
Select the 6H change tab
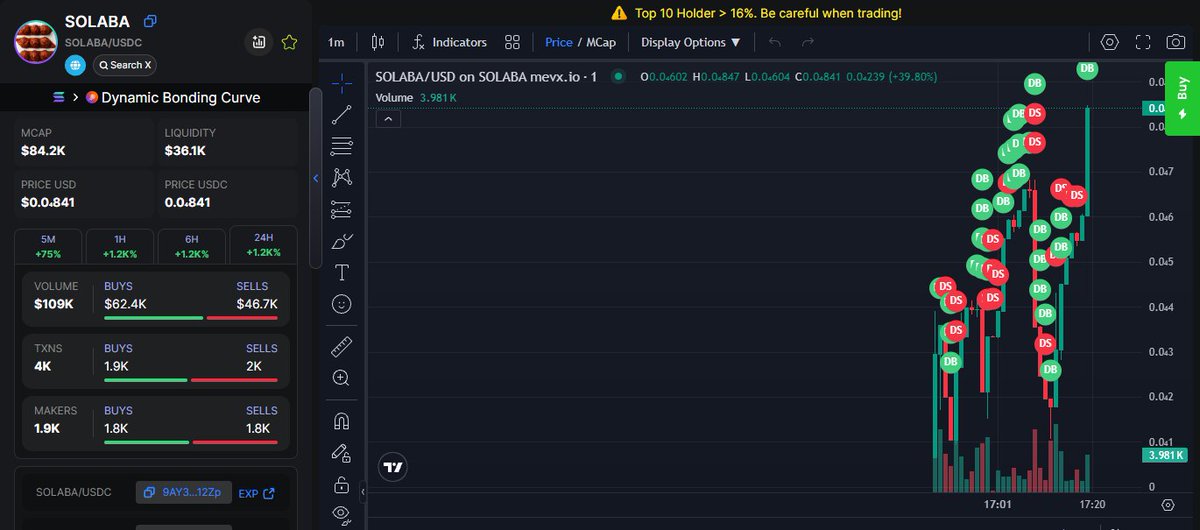(192, 247)
